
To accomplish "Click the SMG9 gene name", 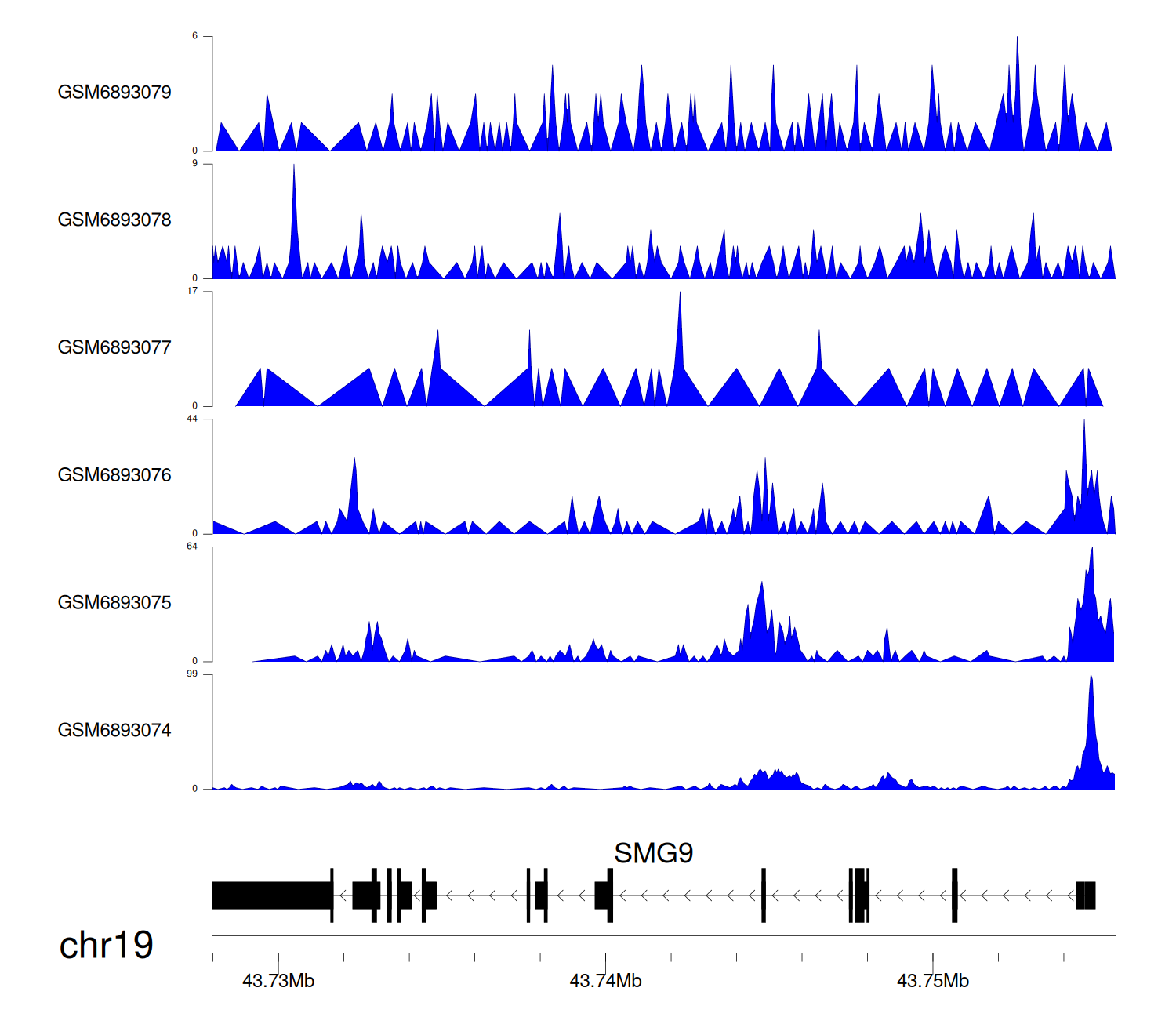I will 653,853.
